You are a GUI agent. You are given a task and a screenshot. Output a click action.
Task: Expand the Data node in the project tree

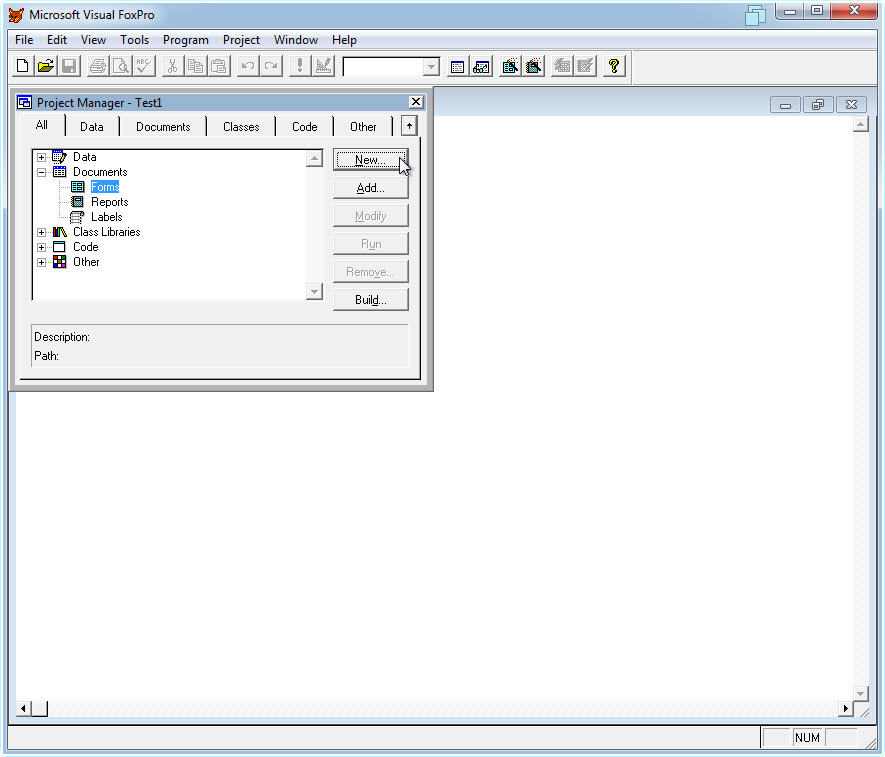click(41, 157)
